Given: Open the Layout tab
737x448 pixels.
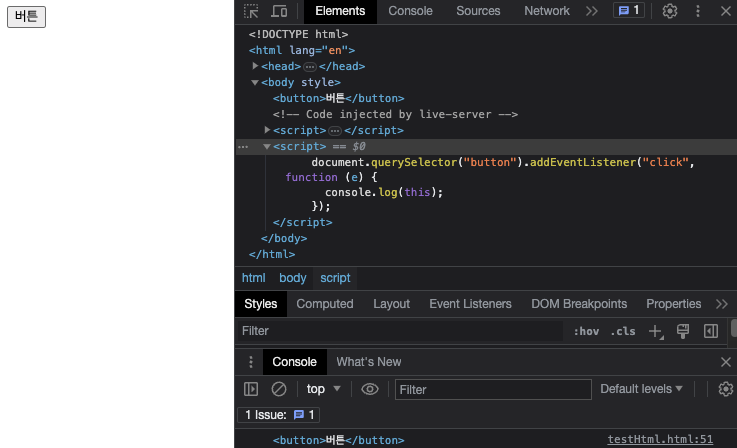Looking at the screenshot, I should (x=392, y=304).
